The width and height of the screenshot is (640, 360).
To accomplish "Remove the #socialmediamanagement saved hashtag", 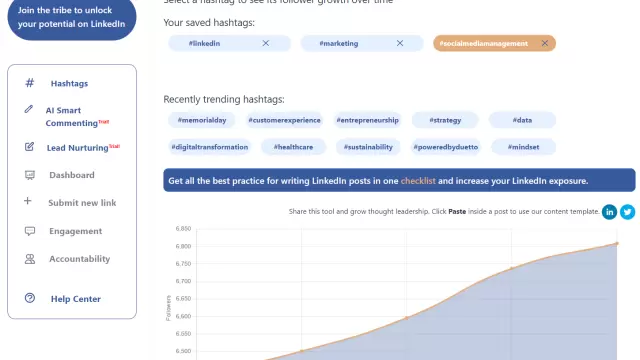I will (545, 43).
